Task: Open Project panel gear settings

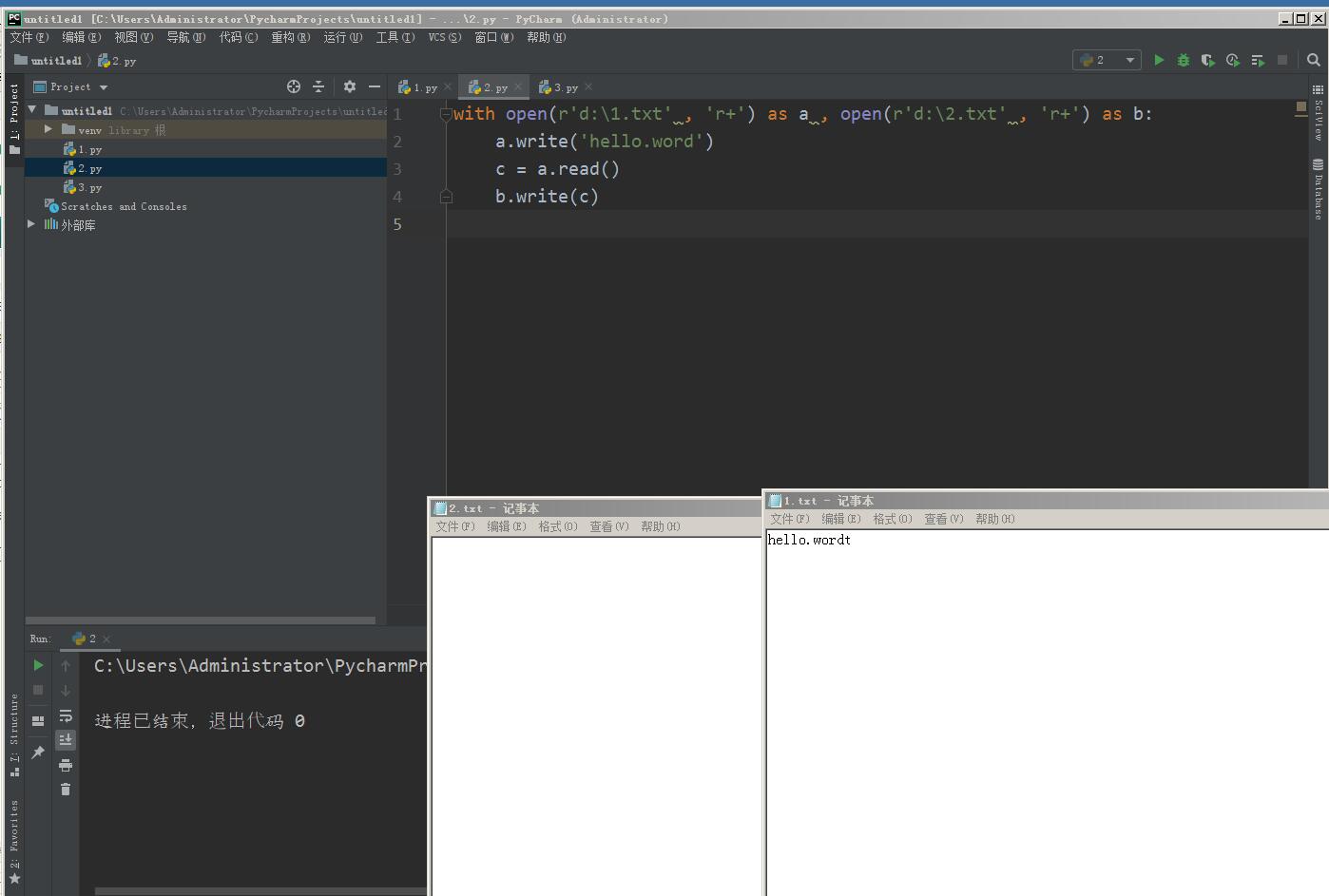Action: tap(350, 86)
